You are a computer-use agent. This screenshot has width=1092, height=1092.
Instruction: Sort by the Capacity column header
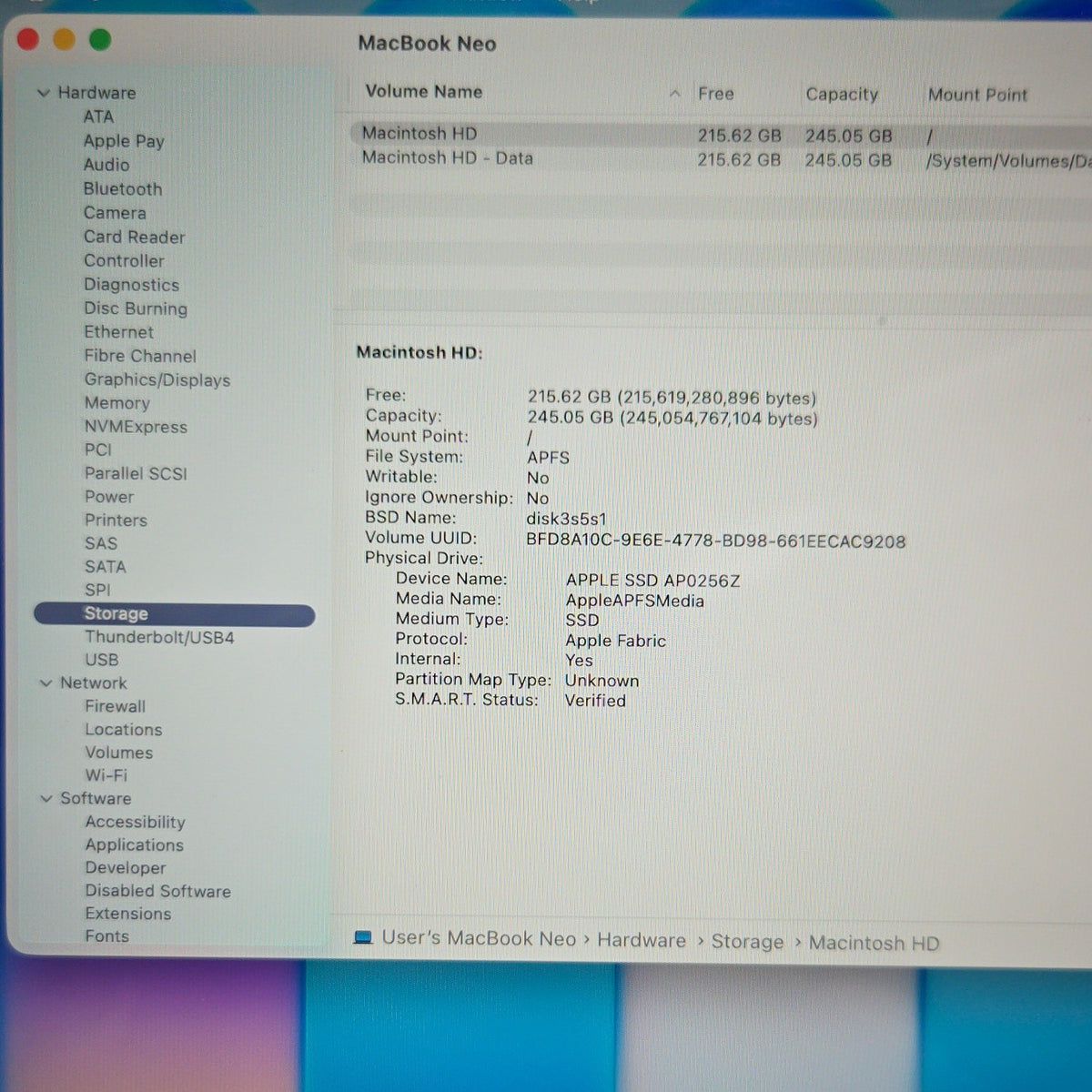(x=842, y=95)
